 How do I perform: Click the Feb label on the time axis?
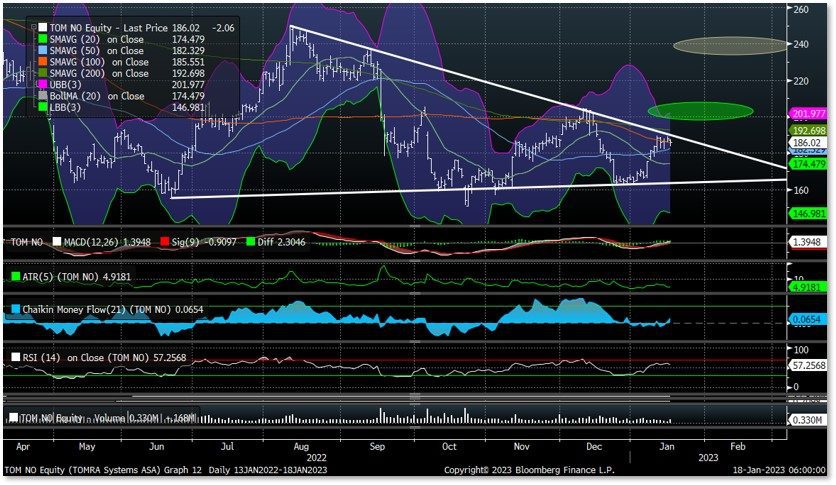pyautogui.click(x=737, y=447)
